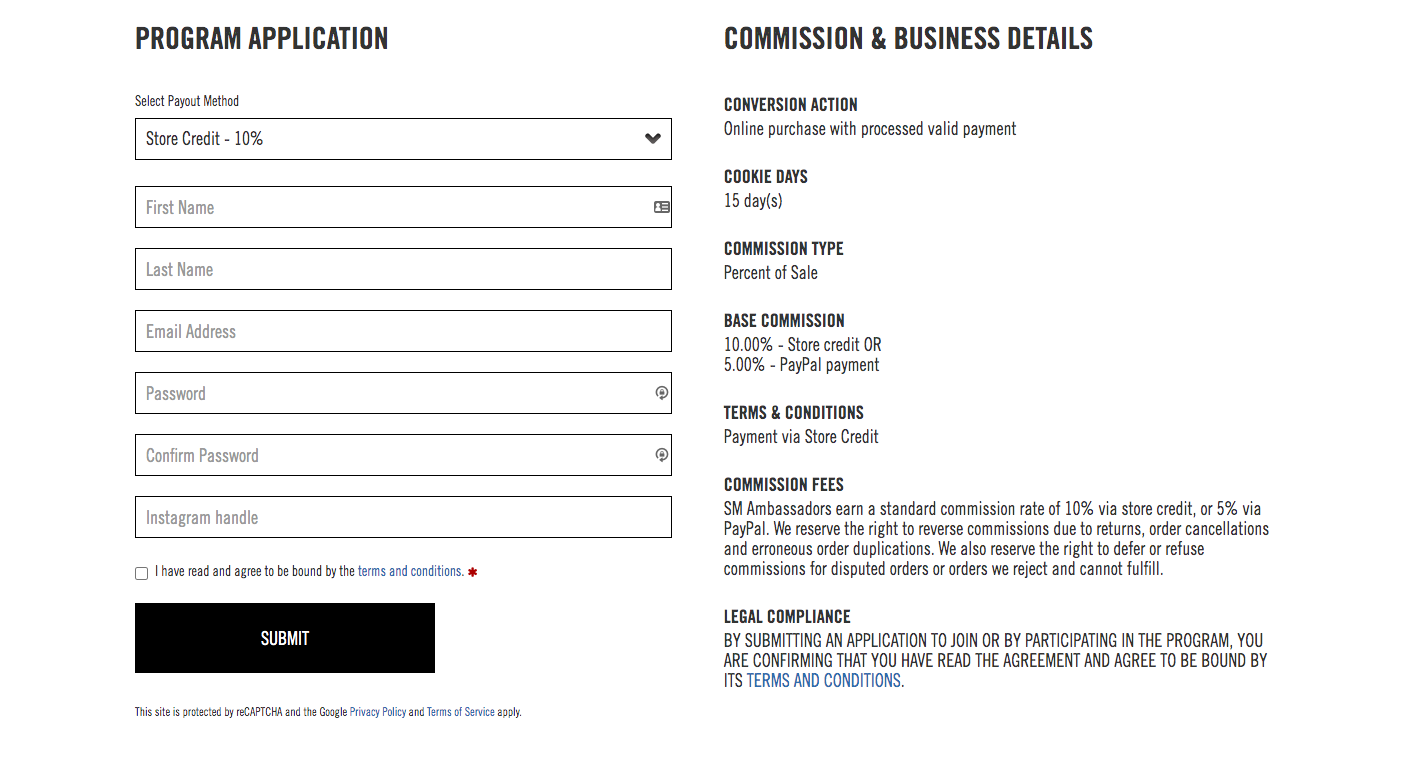Open the Google Terms of Service link
Screen dimensions: 1411x780
coord(461,712)
